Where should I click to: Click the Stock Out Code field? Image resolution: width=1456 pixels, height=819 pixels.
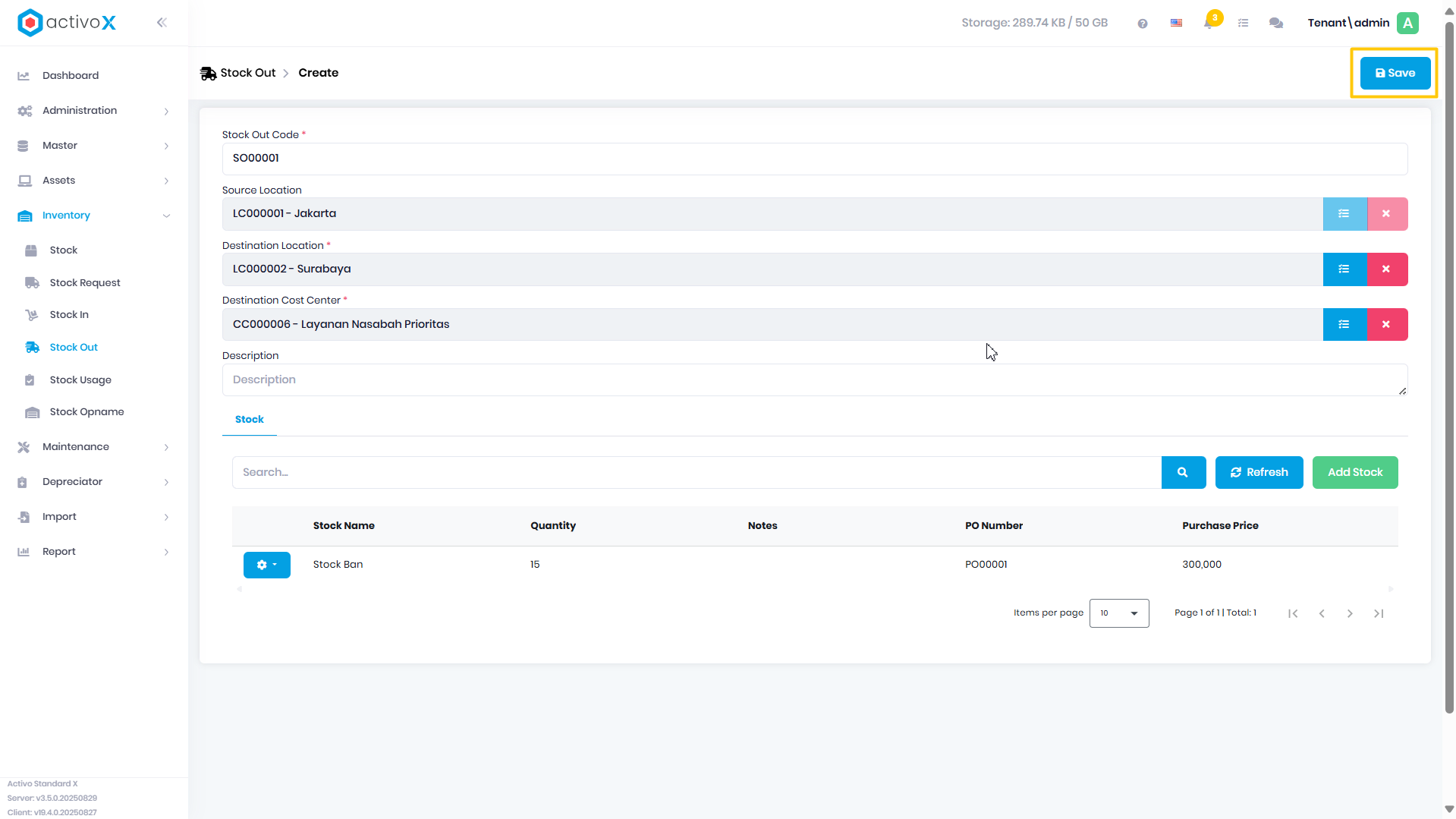(x=815, y=159)
